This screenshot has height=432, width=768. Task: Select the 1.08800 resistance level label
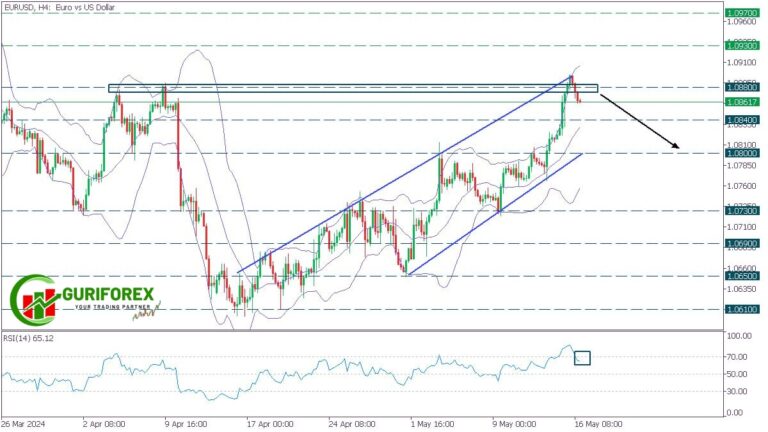tap(742, 87)
